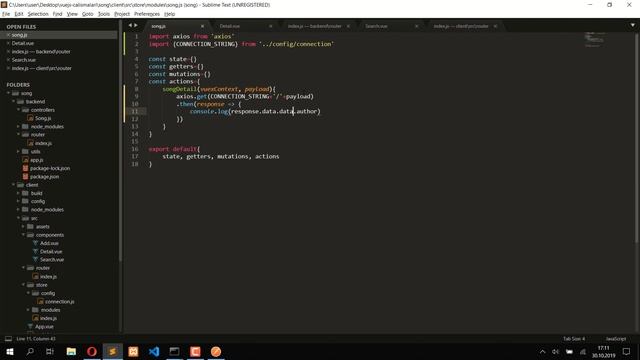640x360 pixels.
Task: Open the Project menu
Action: tap(122, 14)
